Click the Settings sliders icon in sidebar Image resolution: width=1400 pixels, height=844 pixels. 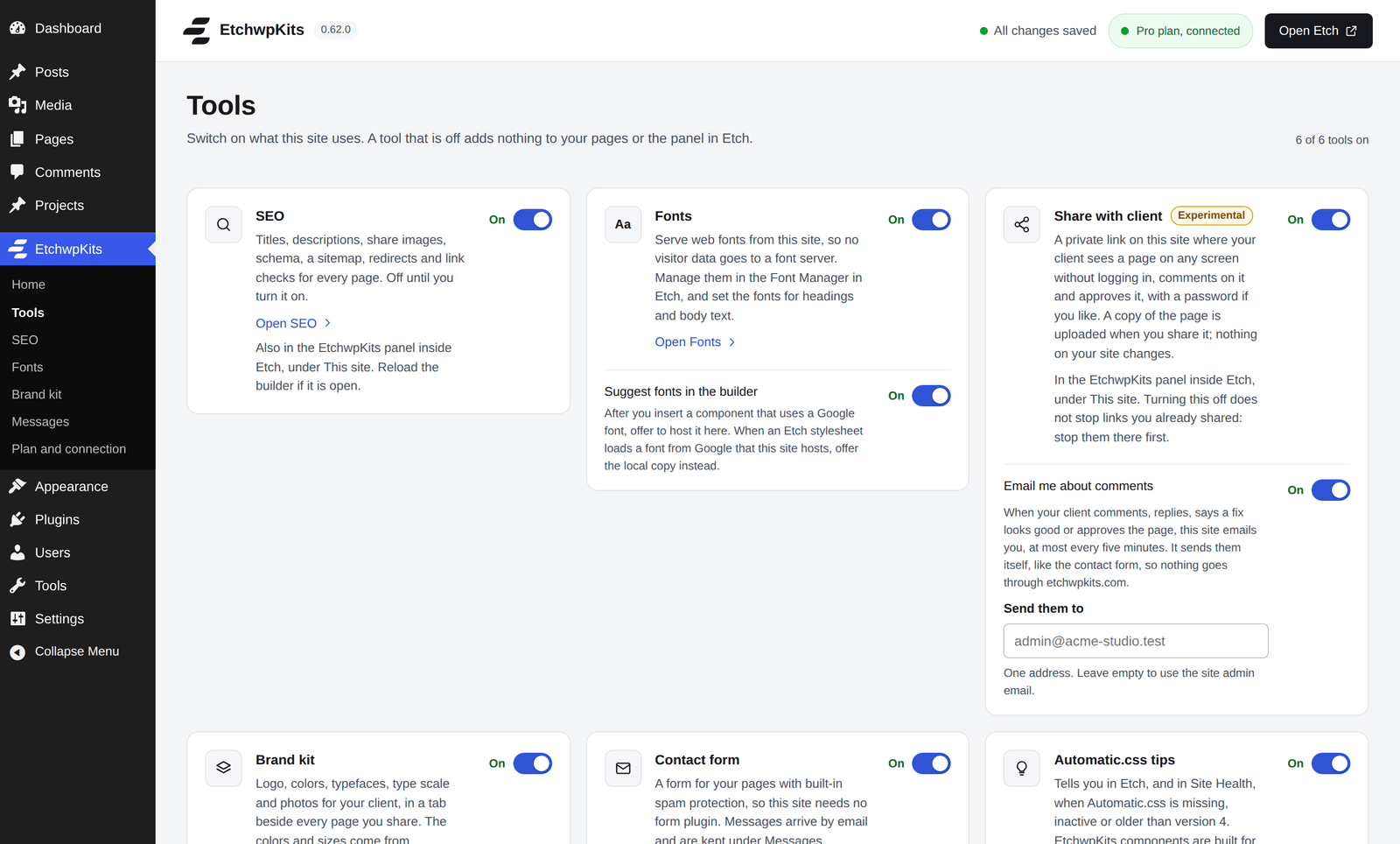(17, 619)
